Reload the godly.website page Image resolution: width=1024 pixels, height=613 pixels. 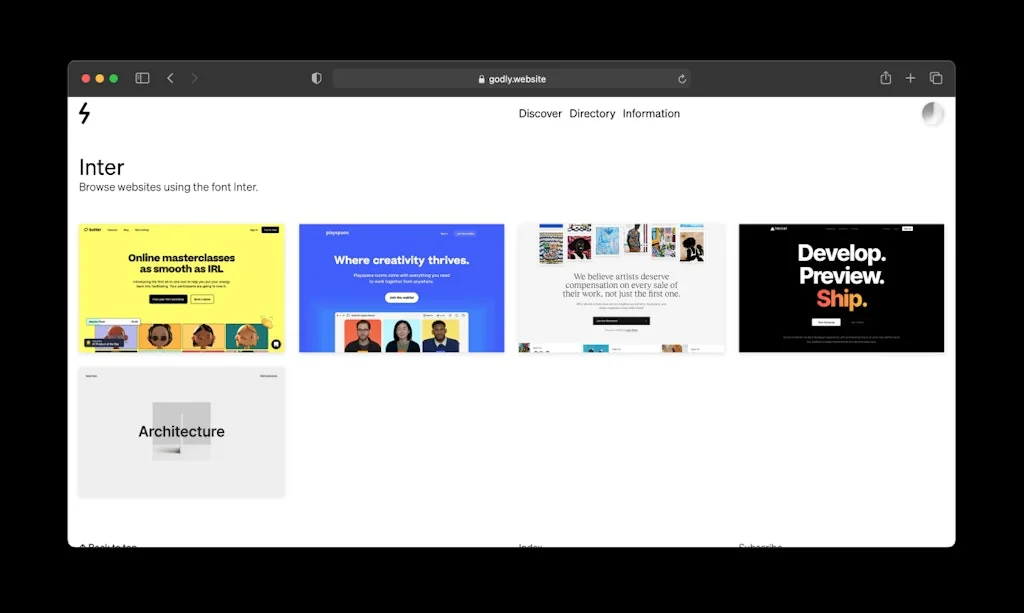681,78
